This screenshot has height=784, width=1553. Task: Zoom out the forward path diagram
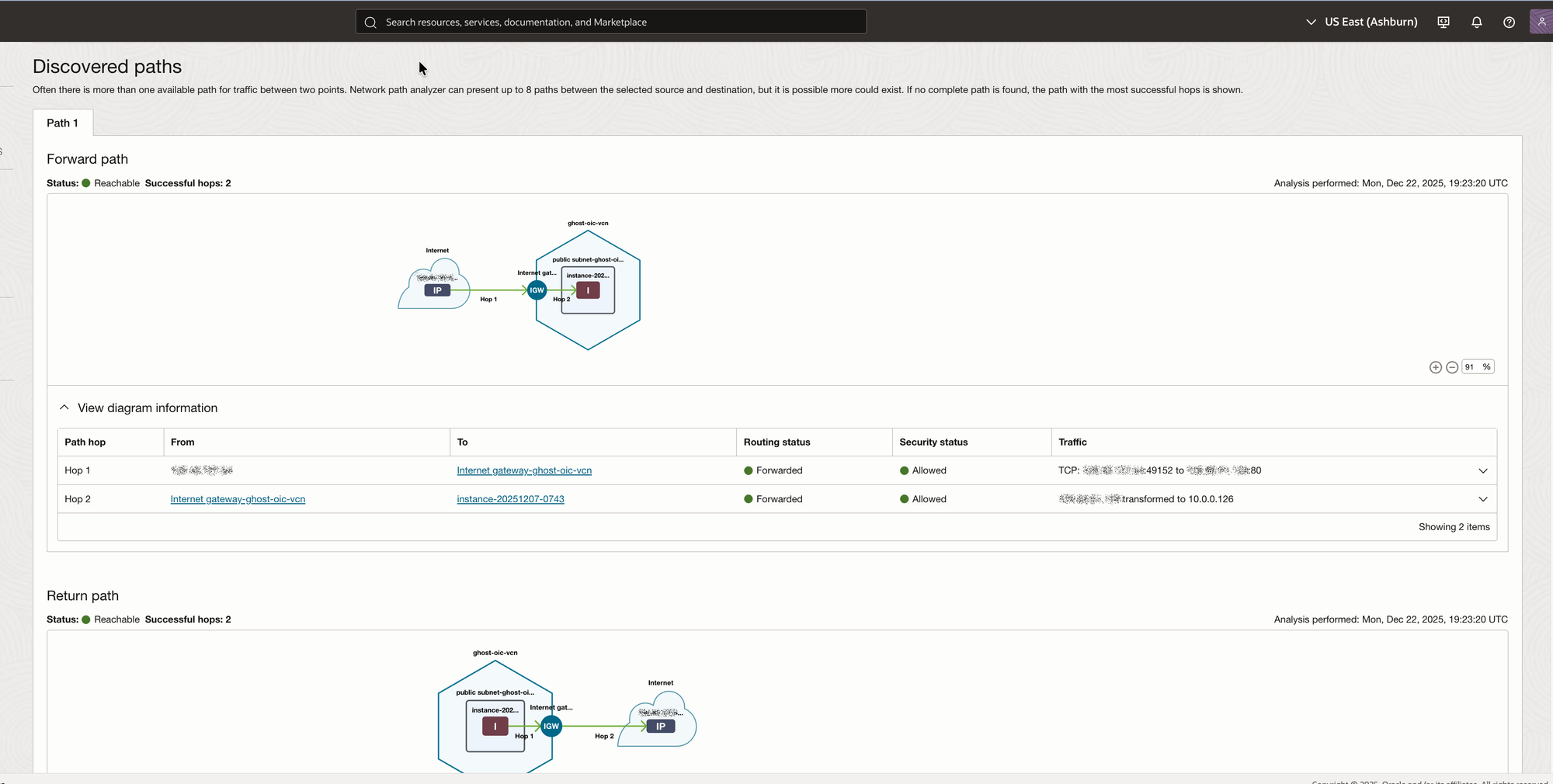1451,367
